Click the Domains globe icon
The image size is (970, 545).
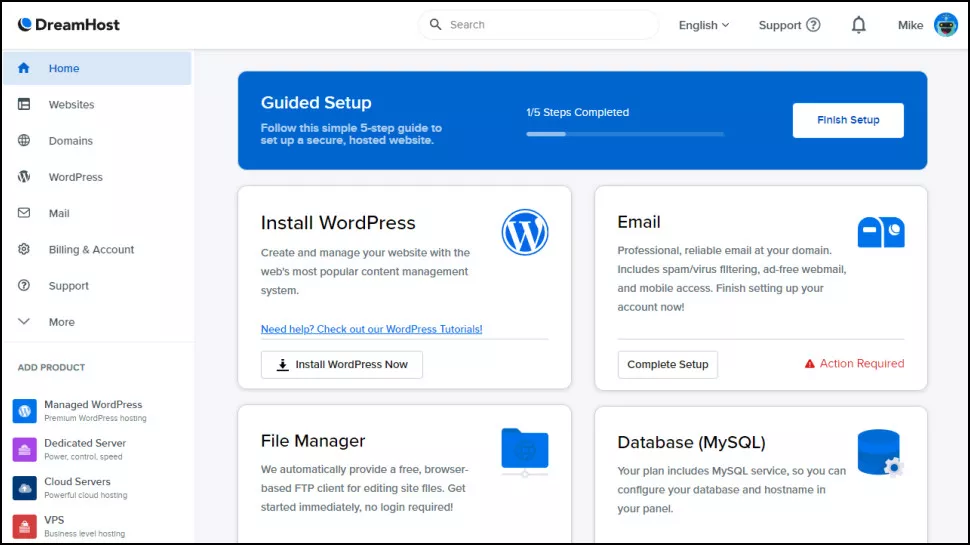(x=24, y=140)
